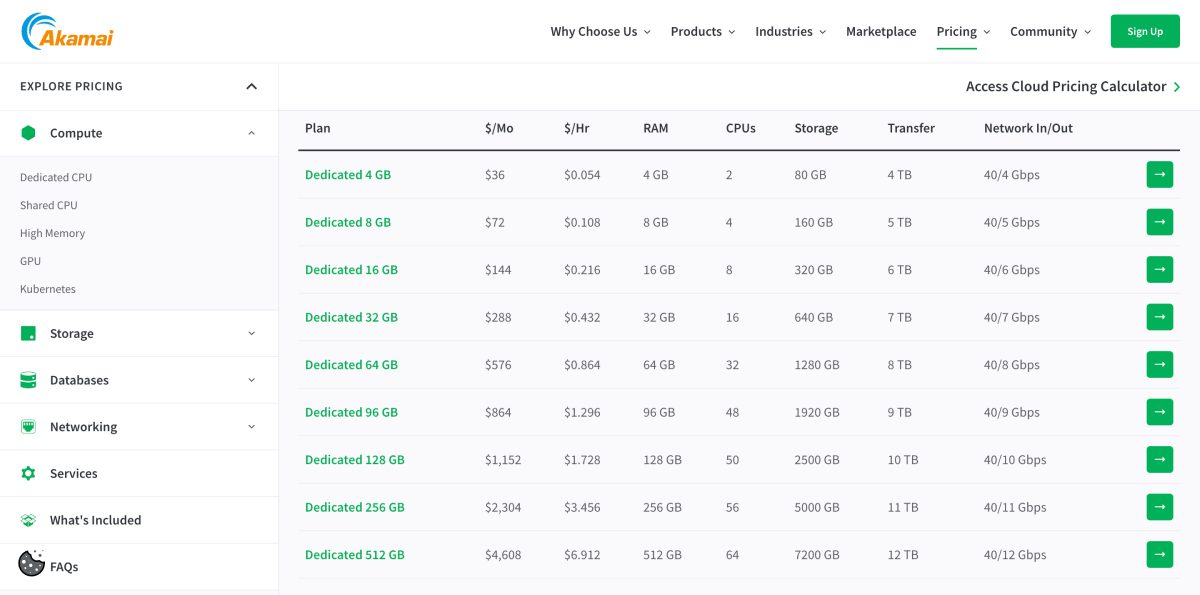Viewport: 1200px width, 595px height.
Task: Click the Akamai logo
Action: [x=65, y=30]
